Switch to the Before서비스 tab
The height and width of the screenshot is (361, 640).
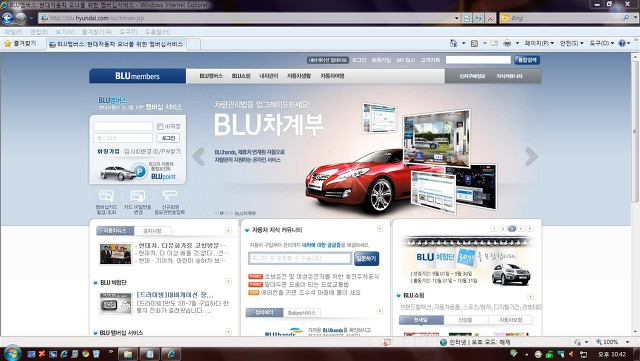[x=302, y=312]
